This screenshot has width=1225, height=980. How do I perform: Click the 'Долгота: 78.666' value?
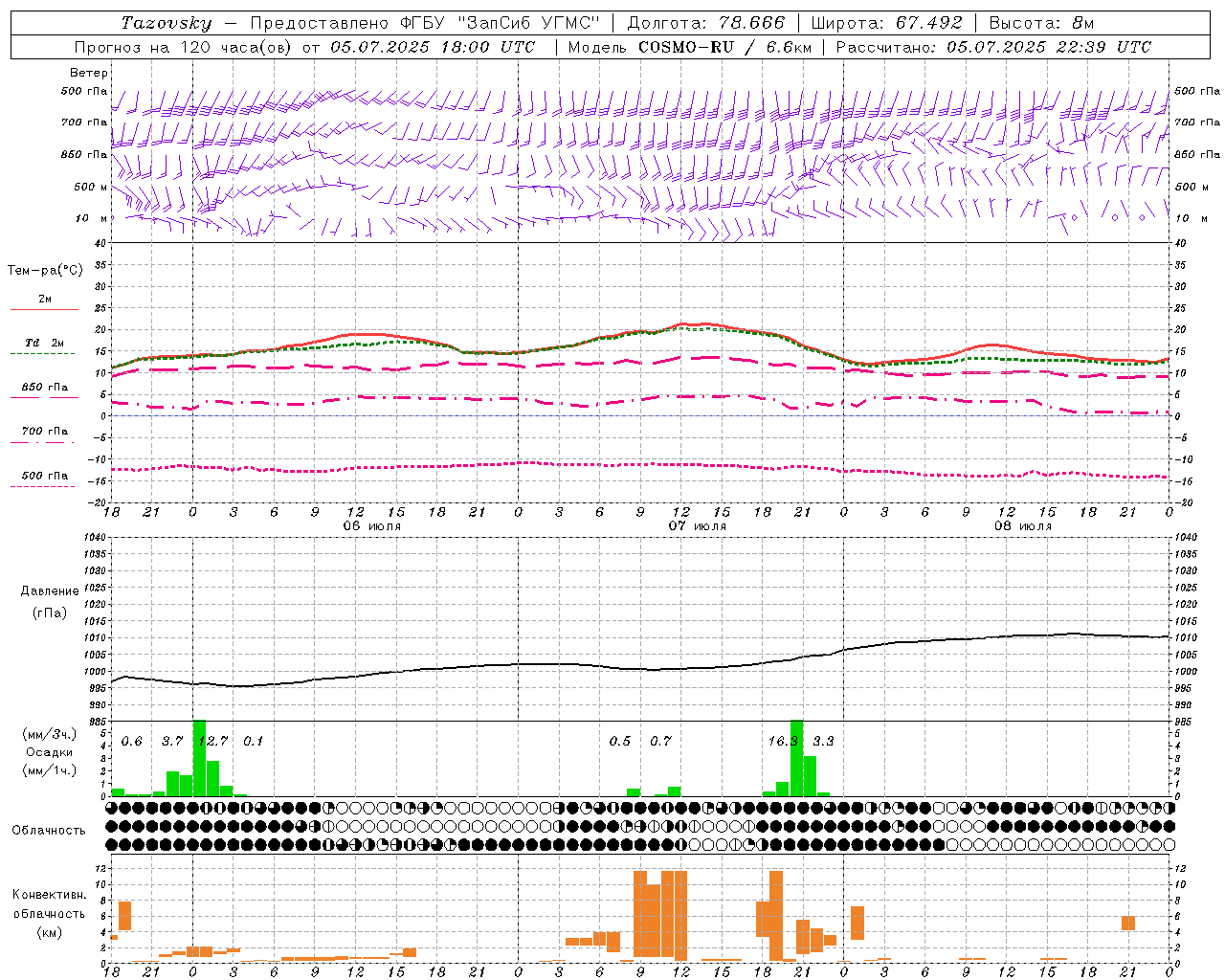click(706, 23)
